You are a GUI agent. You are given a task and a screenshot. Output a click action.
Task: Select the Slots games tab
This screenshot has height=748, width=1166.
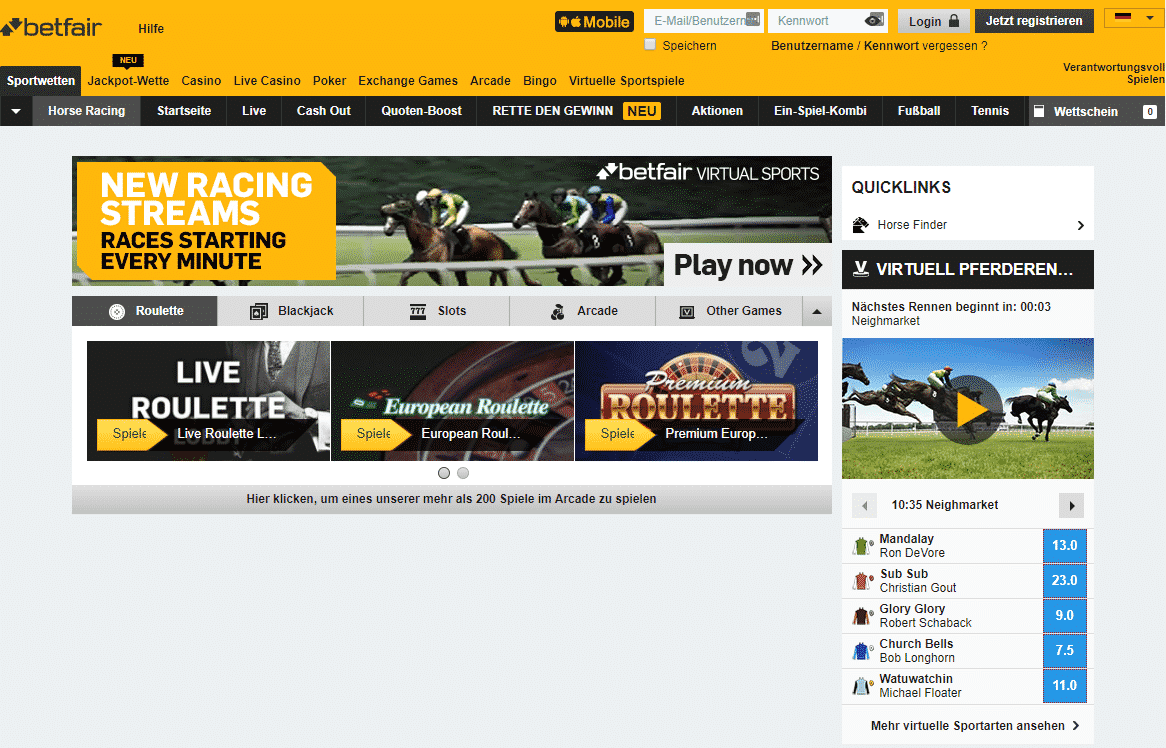click(437, 311)
